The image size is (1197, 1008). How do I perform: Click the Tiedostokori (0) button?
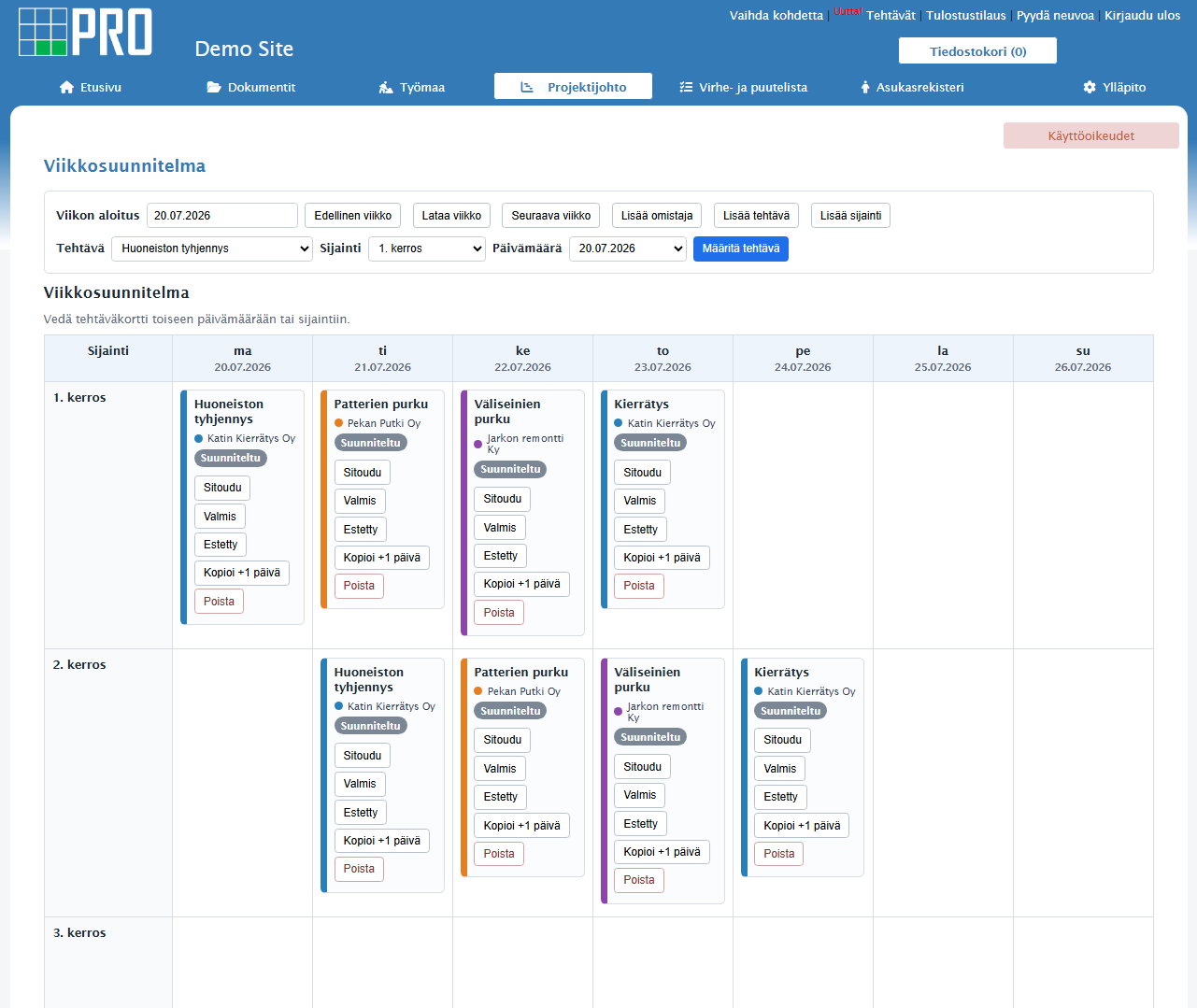click(x=977, y=51)
